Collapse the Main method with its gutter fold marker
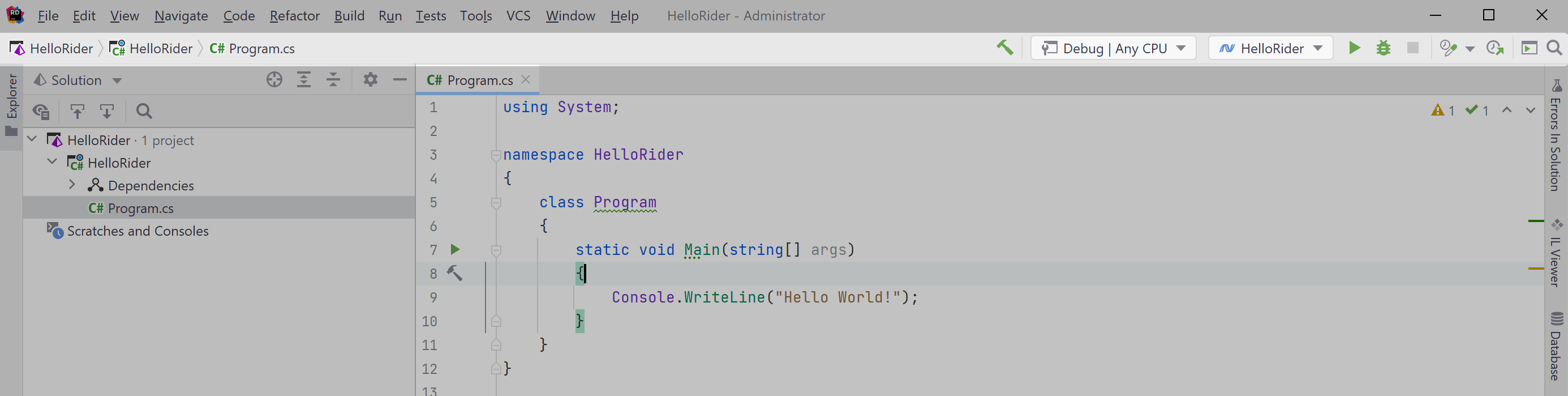The width and height of the screenshot is (1568, 396). coord(496,250)
